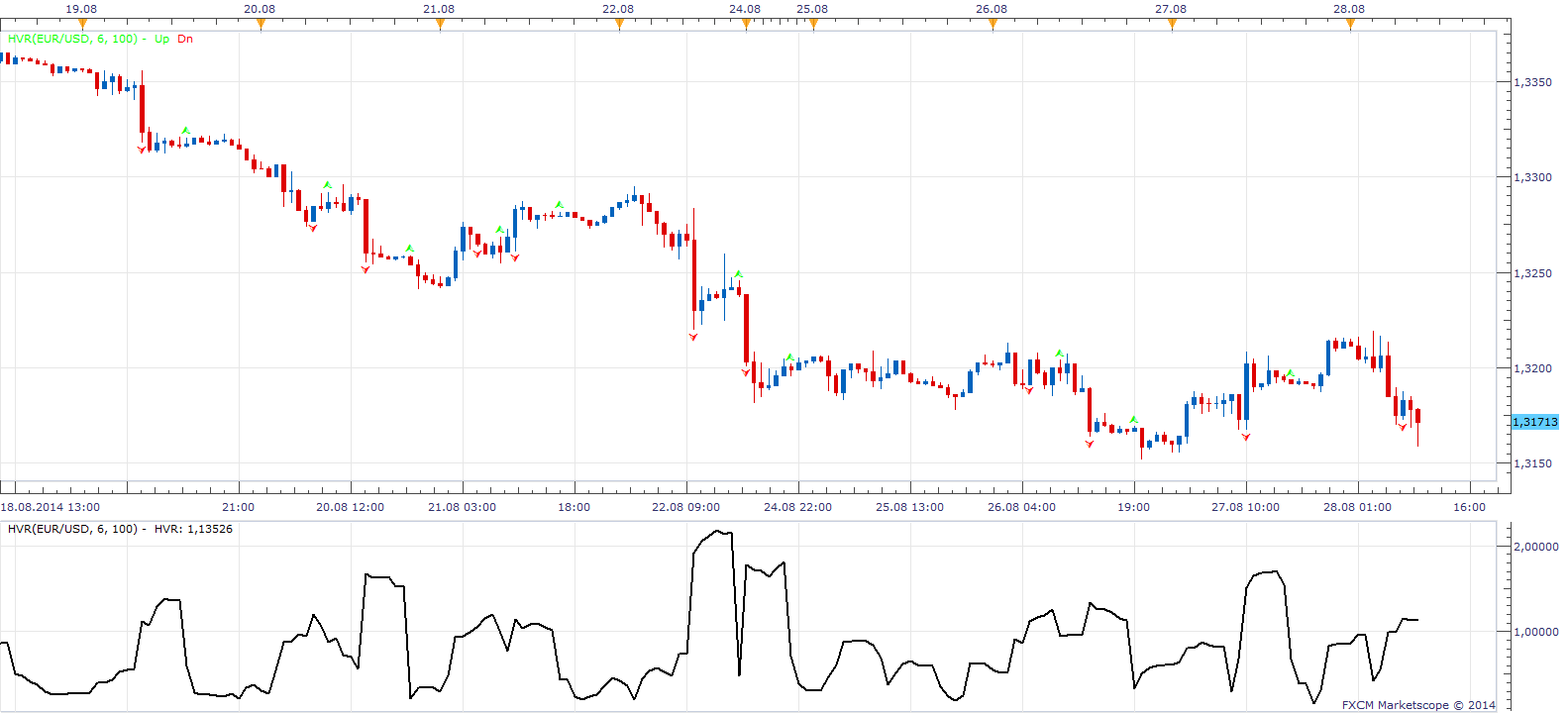Click the orange day-separator marker for 19.08
The width and height of the screenshot is (1568, 713).
(x=82, y=25)
